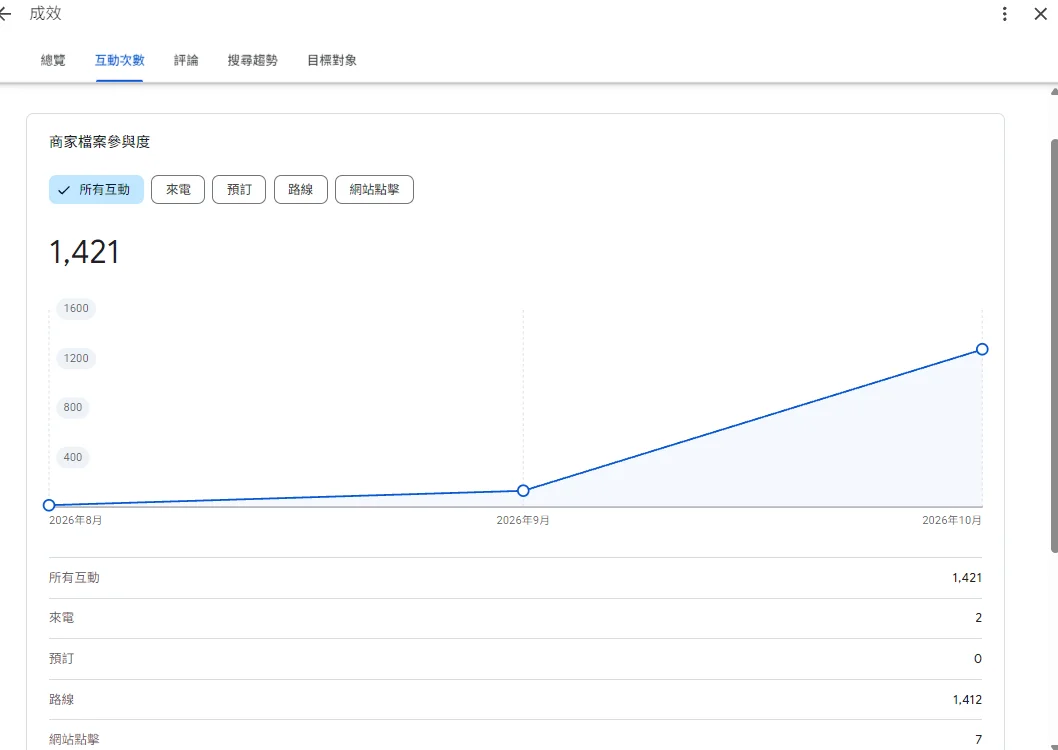Filter the chart by 來電
The height and width of the screenshot is (750, 1058).
pos(178,190)
